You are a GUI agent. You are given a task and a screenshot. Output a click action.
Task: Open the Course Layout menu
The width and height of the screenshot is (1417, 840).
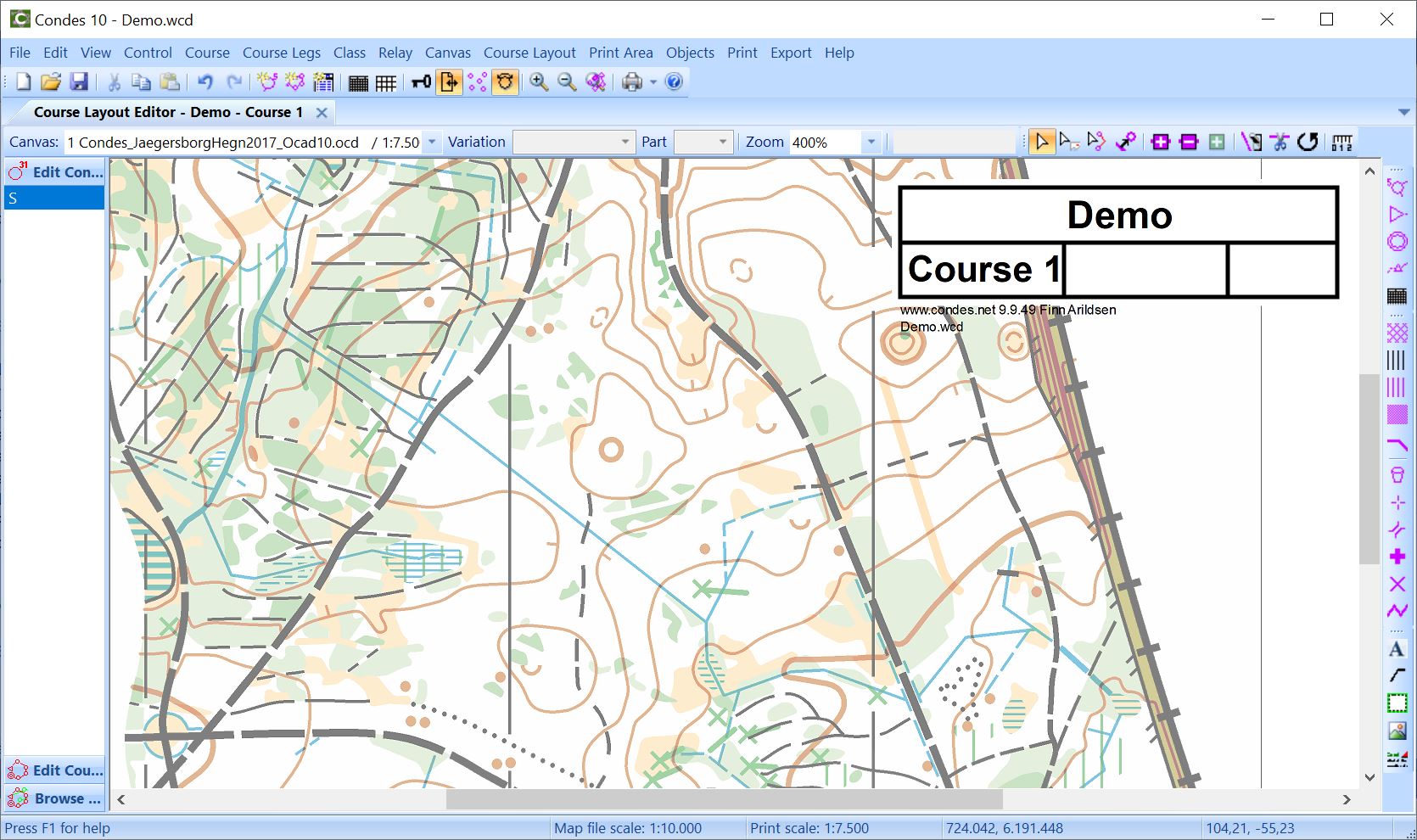[529, 53]
